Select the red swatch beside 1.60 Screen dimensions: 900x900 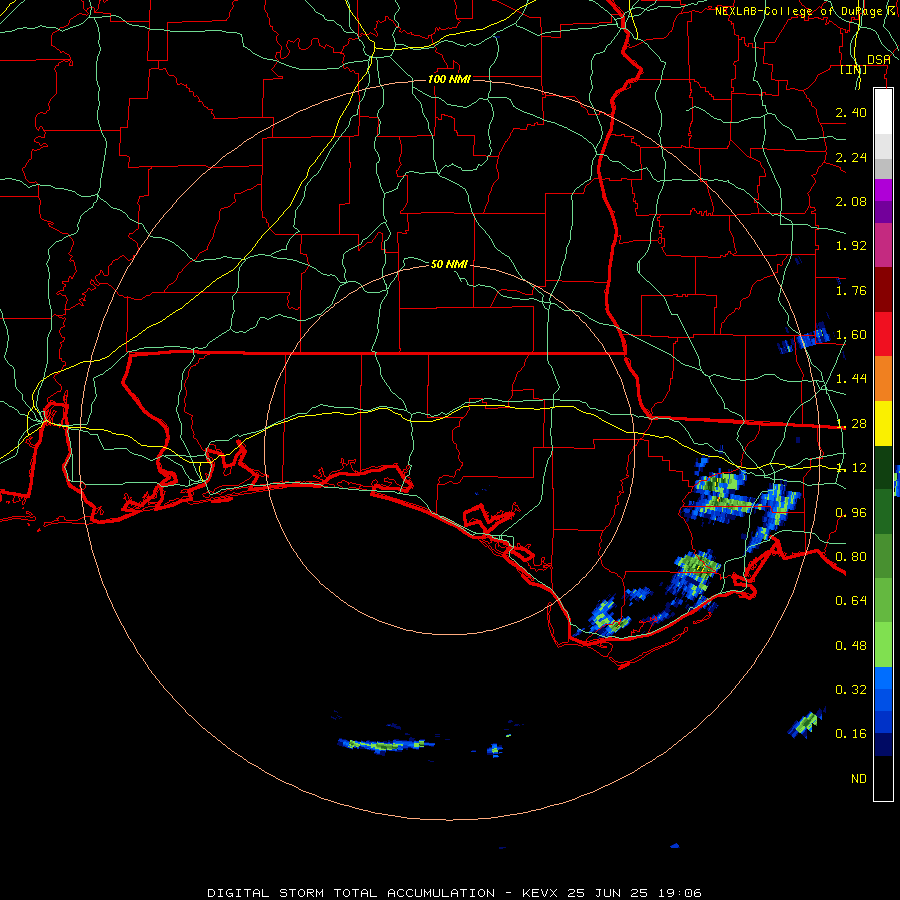click(883, 334)
